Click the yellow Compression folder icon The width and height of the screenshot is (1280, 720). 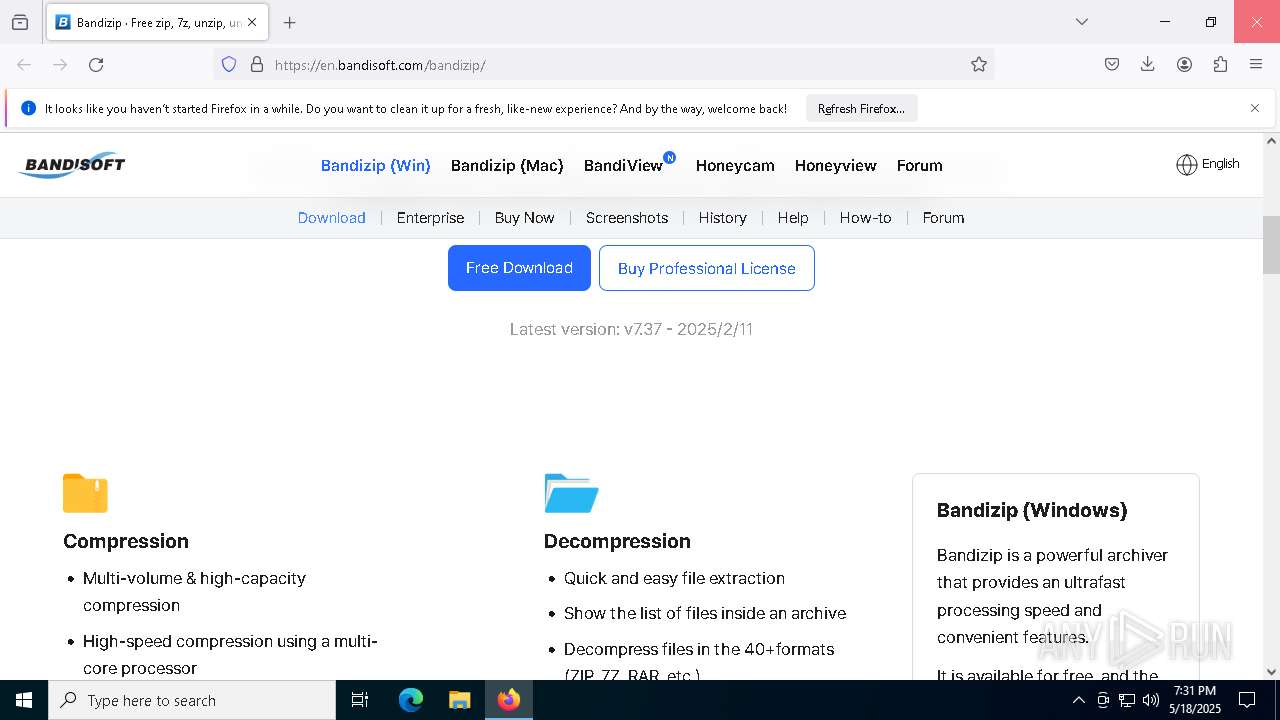coord(85,493)
